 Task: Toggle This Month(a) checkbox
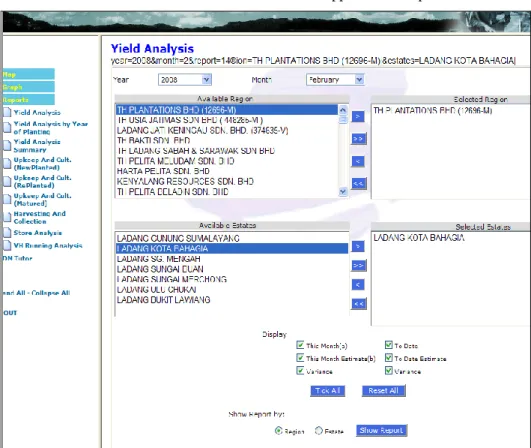pyautogui.click(x=300, y=345)
